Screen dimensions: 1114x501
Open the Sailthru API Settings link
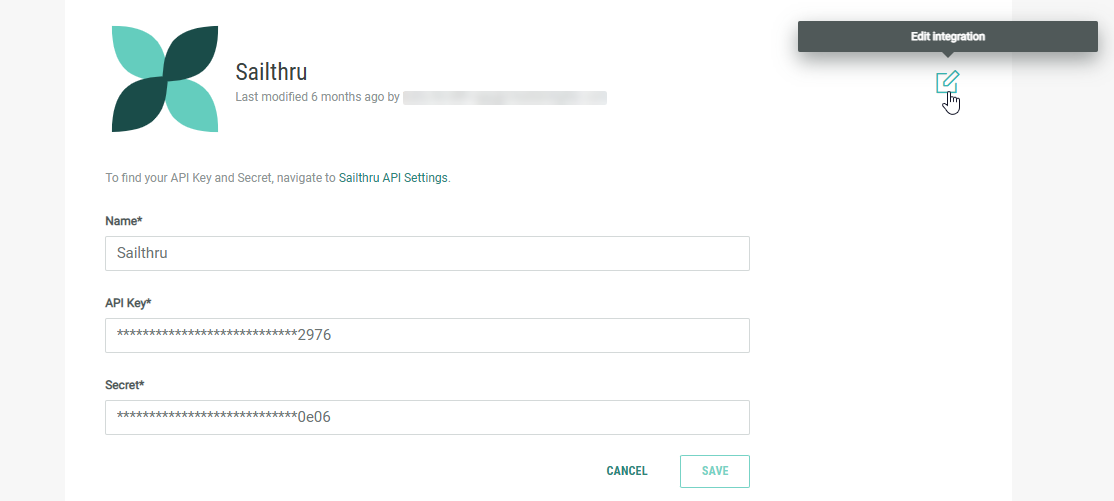pyautogui.click(x=393, y=178)
